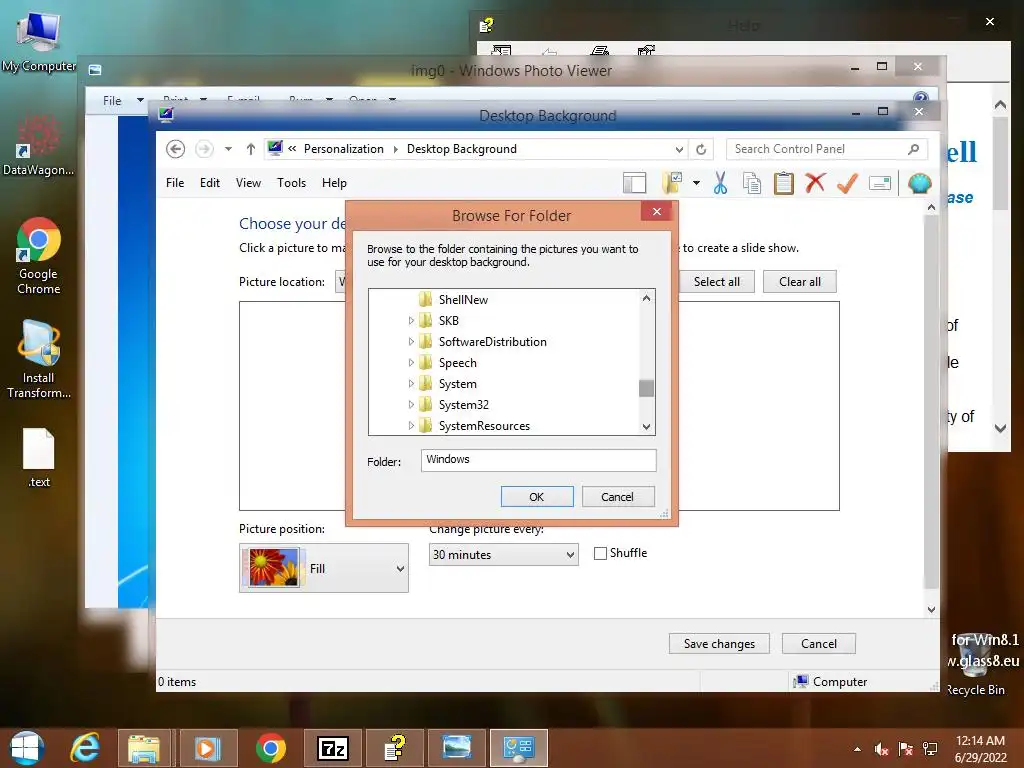The image size is (1024, 768).
Task: Open the Windows Start button
Action: [x=27, y=748]
